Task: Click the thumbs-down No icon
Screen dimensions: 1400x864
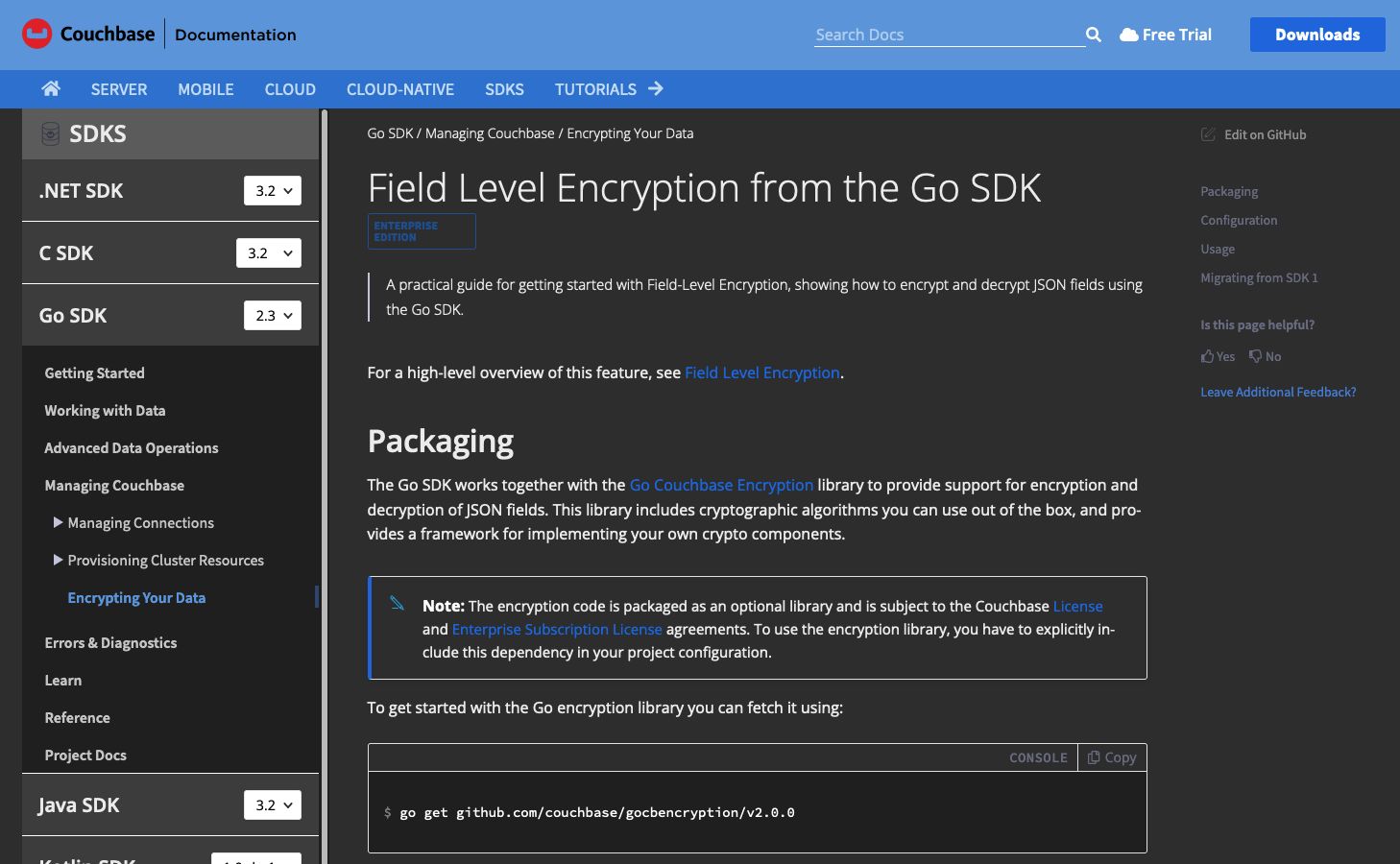Action: pyautogui.click(x=1255, y=356)
